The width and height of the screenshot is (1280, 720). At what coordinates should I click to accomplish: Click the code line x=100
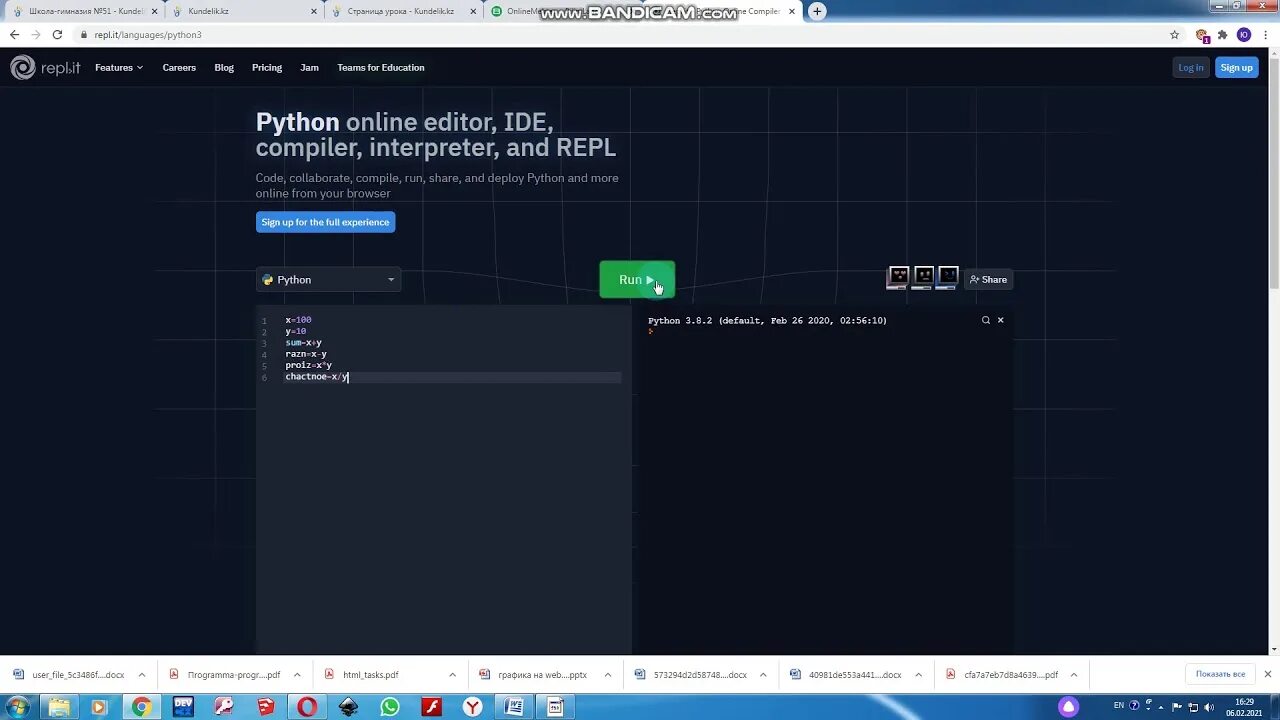[x=298, y=320]
